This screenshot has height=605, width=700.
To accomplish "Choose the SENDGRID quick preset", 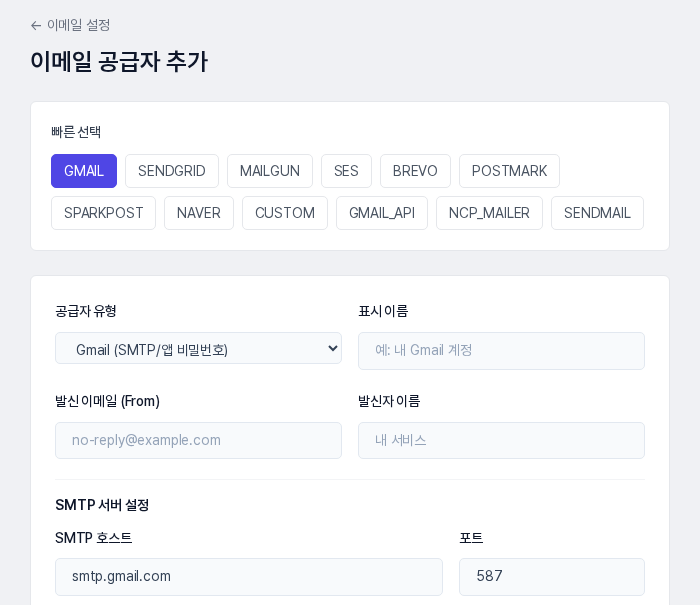I will pyautogui.click(x=172, y=171).
